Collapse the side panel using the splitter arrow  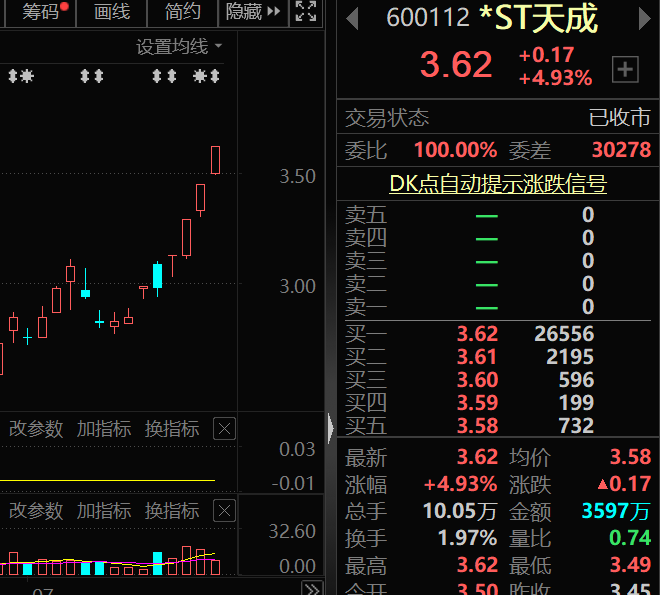[332, 429]
